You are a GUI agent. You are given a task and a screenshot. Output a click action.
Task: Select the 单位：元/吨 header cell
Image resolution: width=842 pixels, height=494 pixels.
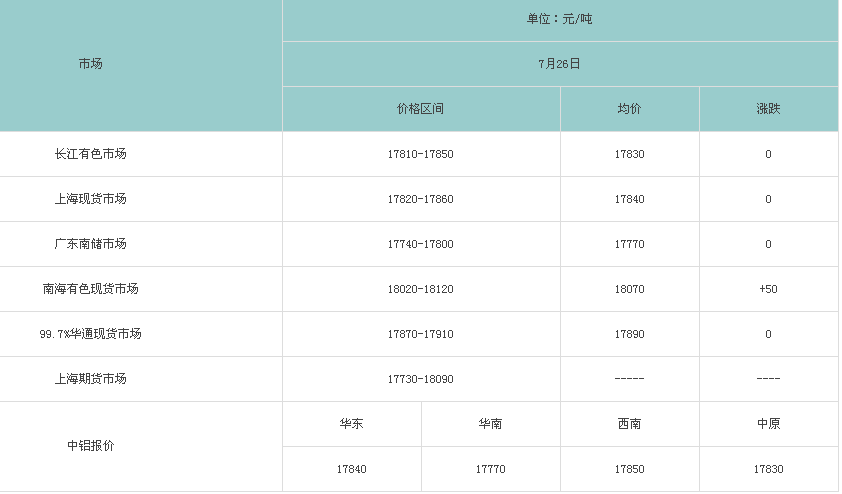[x=559, y=19]
